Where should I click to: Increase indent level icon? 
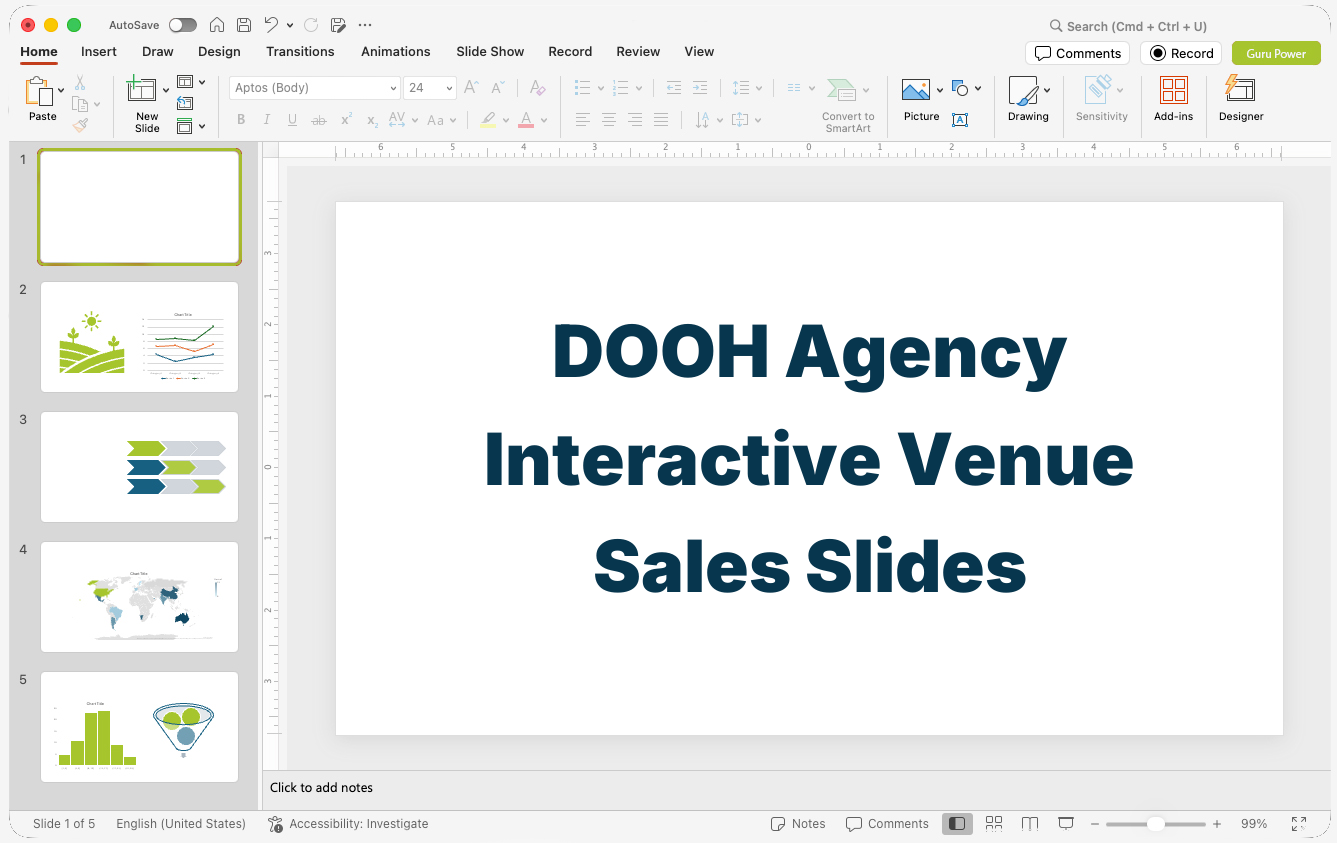[x=700, y=88]
